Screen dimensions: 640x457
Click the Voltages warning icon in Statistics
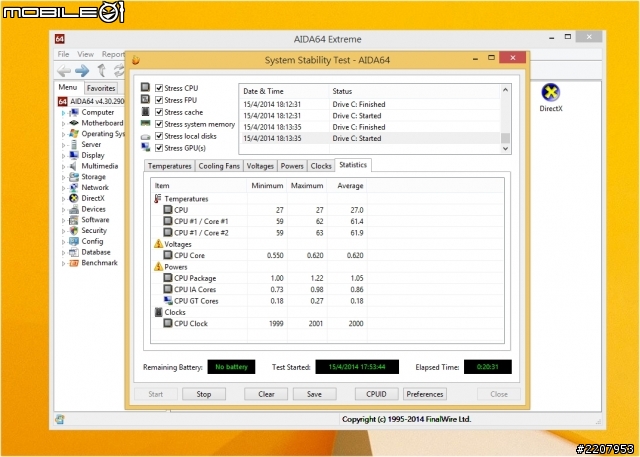158,244
